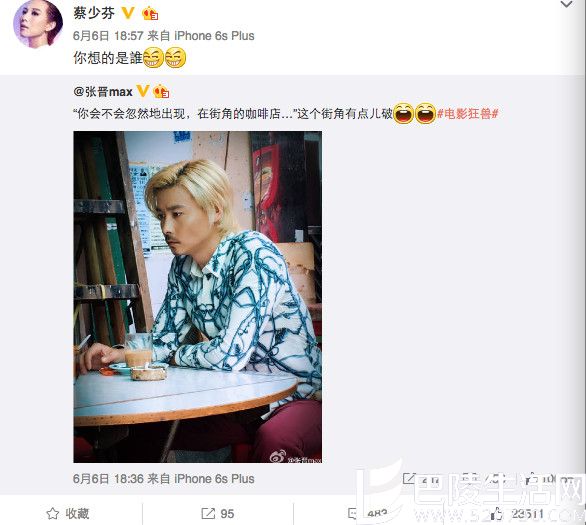This screenshot has height=525, width=586.
Task: Enlarge the blond man photo thumbnail
Action: point(198,297)
